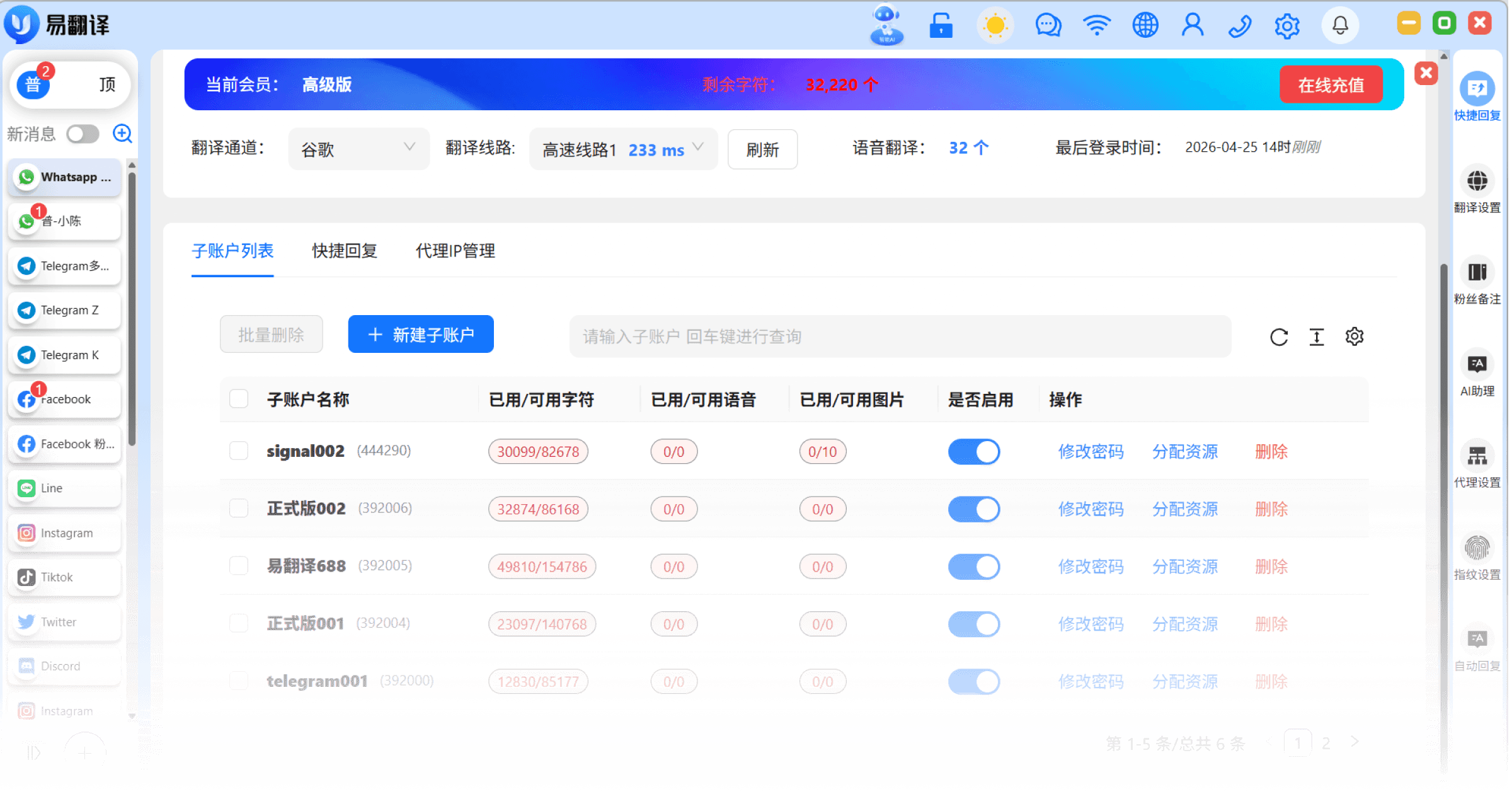Open AI助理 in right sidebar
1512x794 pixels.
[x=1477, y=373]
